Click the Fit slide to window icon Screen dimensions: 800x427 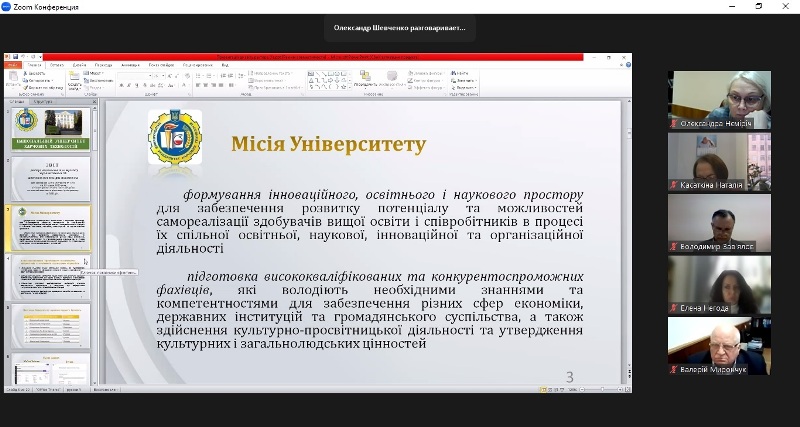(x=627, y=390)
